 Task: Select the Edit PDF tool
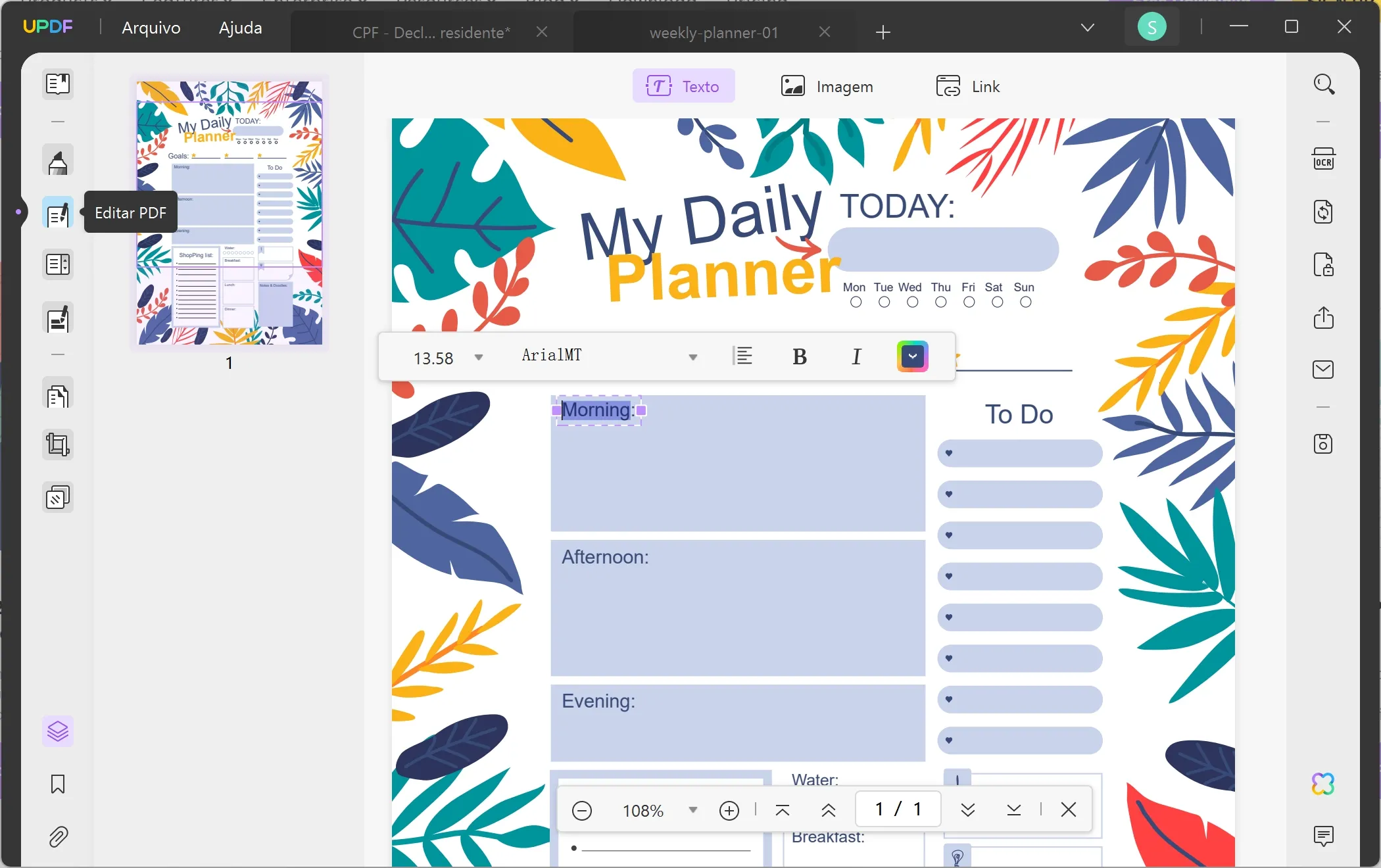tap(57, 211)
